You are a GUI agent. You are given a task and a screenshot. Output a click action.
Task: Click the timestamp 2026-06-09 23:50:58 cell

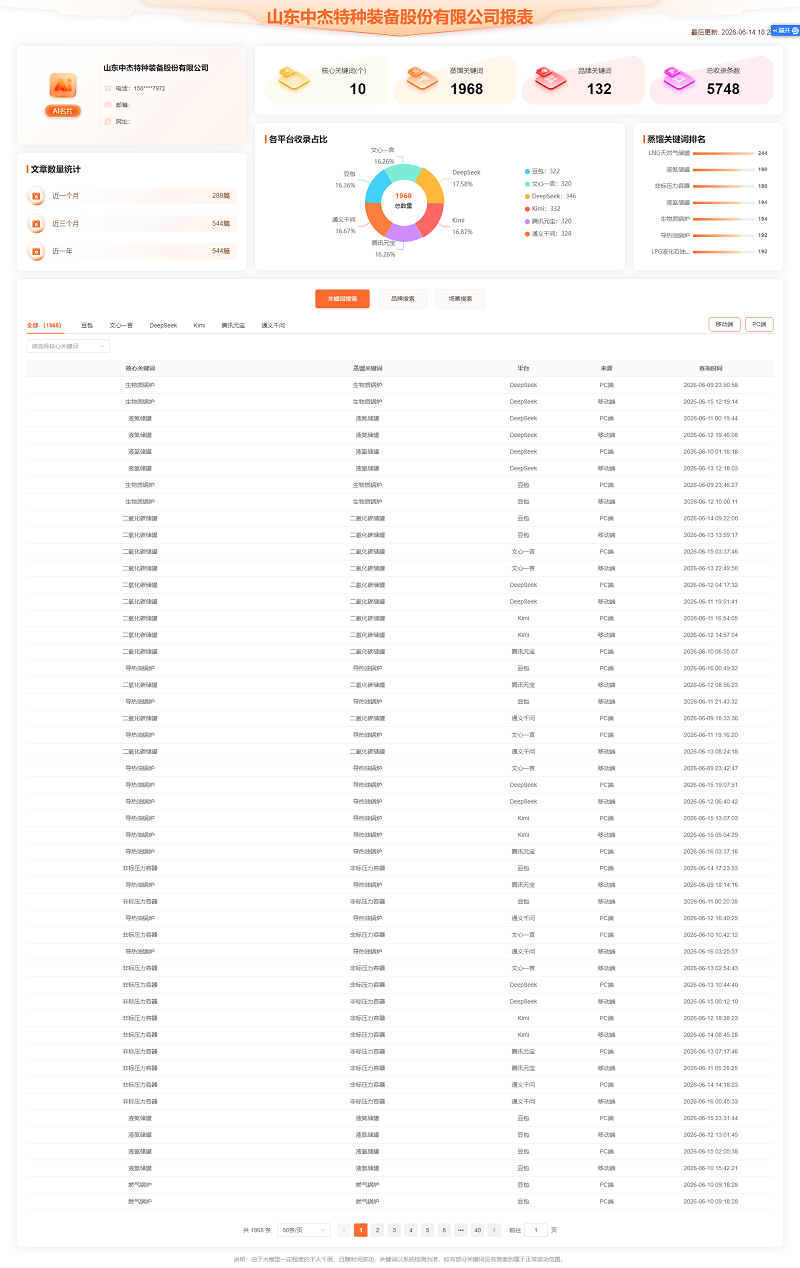[711, 385]
